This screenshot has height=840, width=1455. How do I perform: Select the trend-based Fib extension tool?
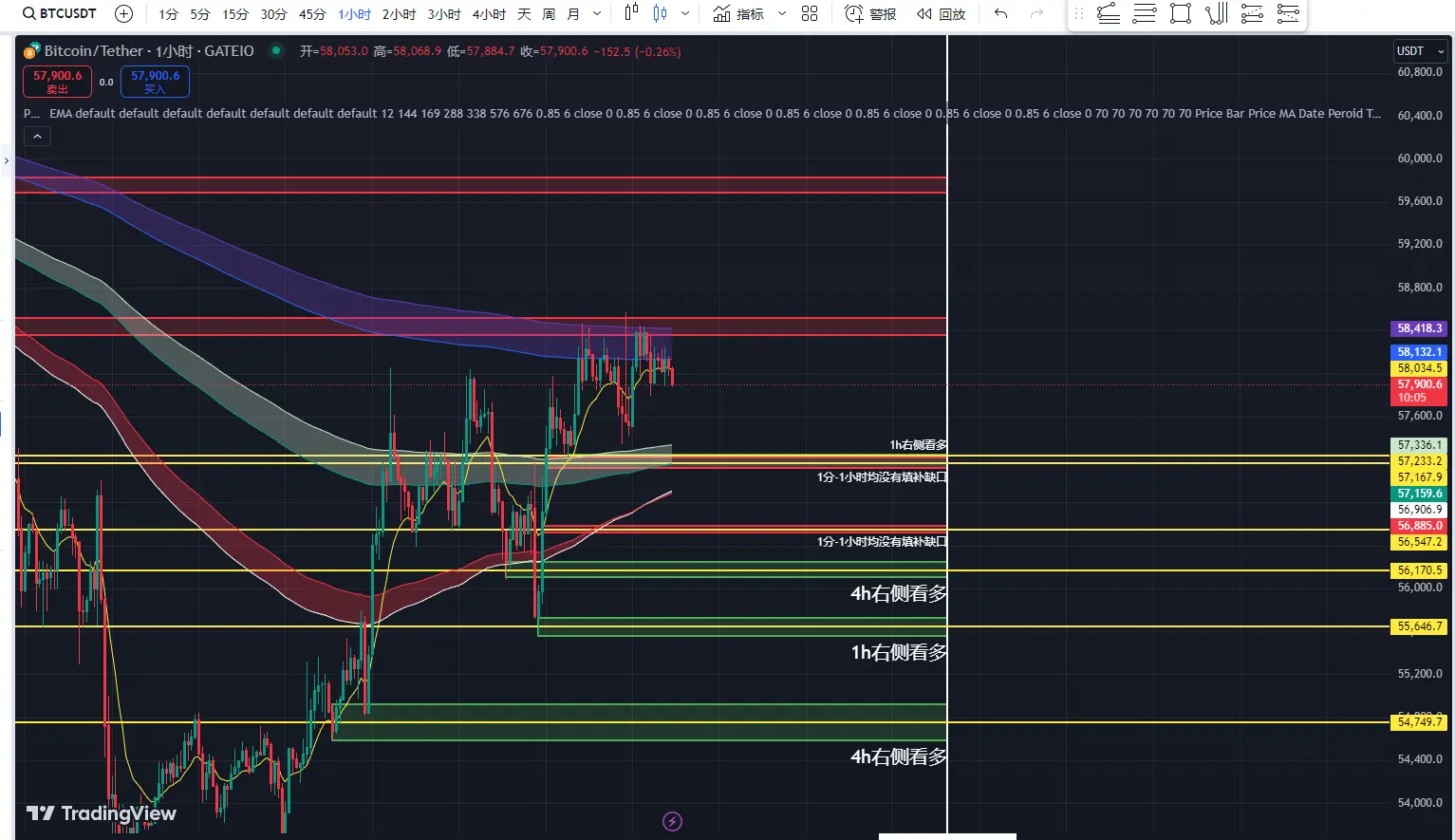(x=1108, y=13)
